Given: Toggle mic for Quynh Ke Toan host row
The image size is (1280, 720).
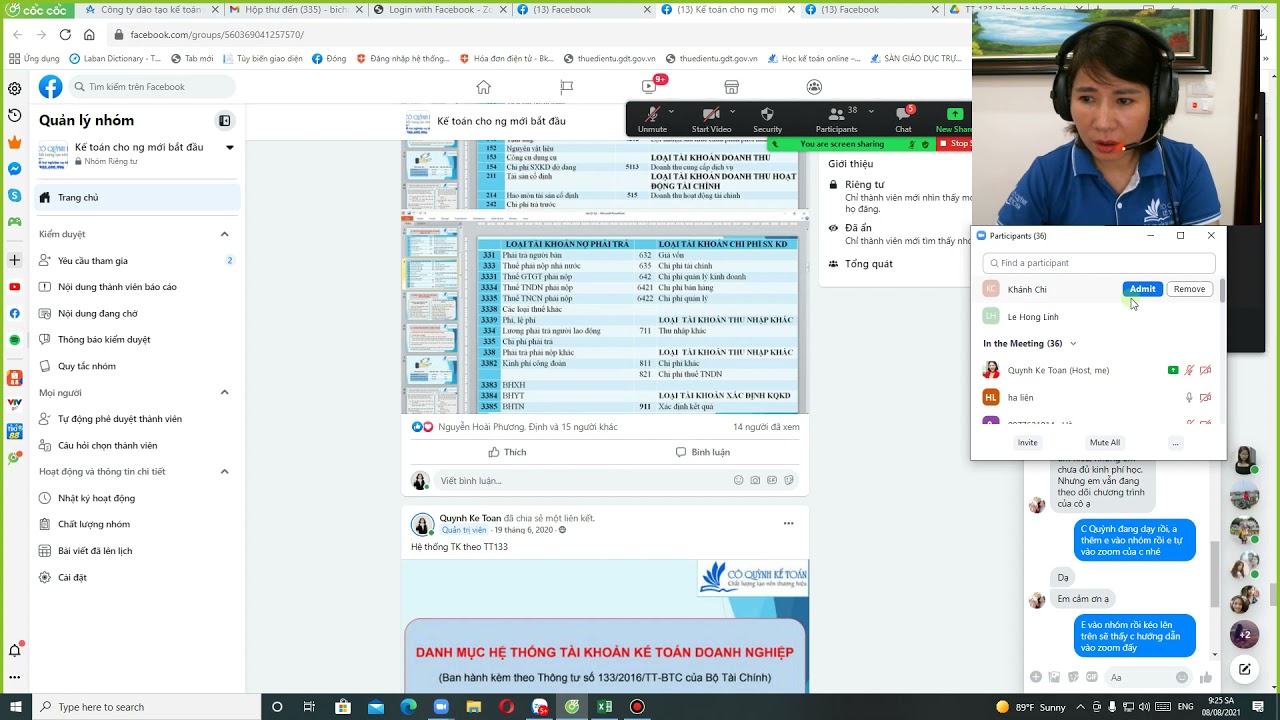Looking at the screenshot, I should [x=1189, y=370].
